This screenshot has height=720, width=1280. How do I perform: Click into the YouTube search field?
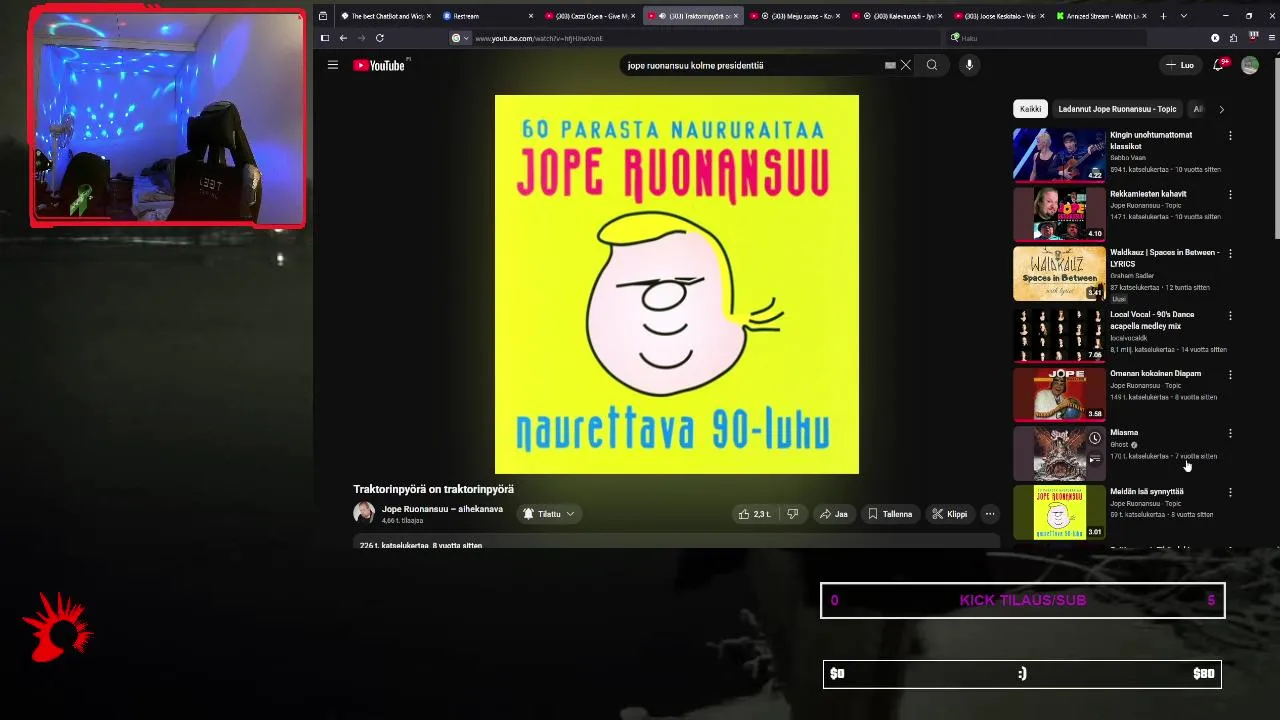(x=750, y=65)
